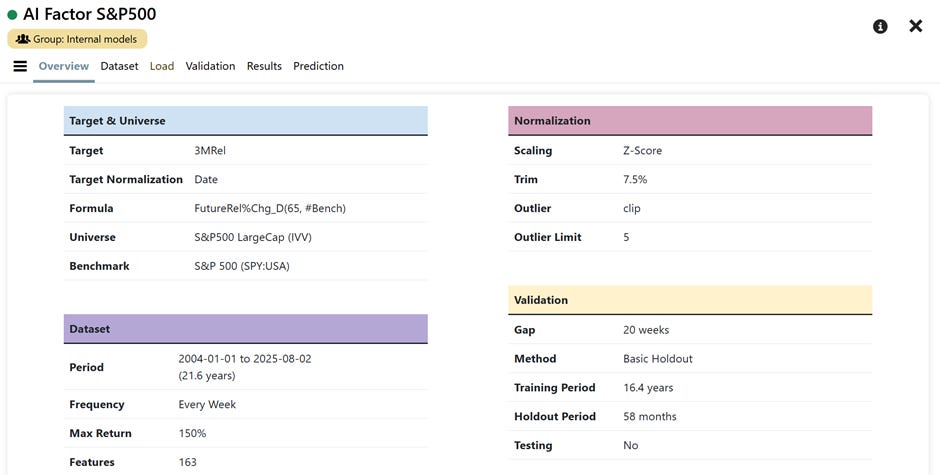Click the Outlier Limit value 5
Viewport: 940px width, 475px height.
pyautogui.click(x=626, y=237)
